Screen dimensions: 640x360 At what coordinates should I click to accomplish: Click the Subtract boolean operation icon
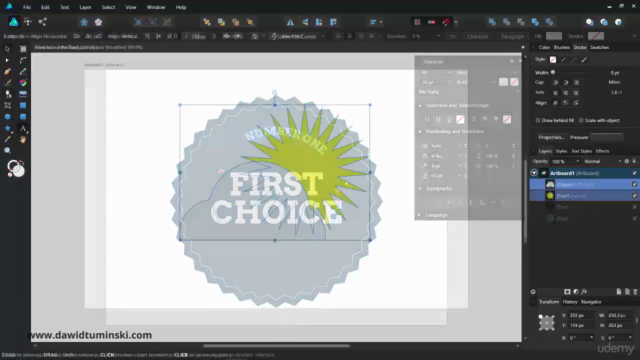click(507, 22)
